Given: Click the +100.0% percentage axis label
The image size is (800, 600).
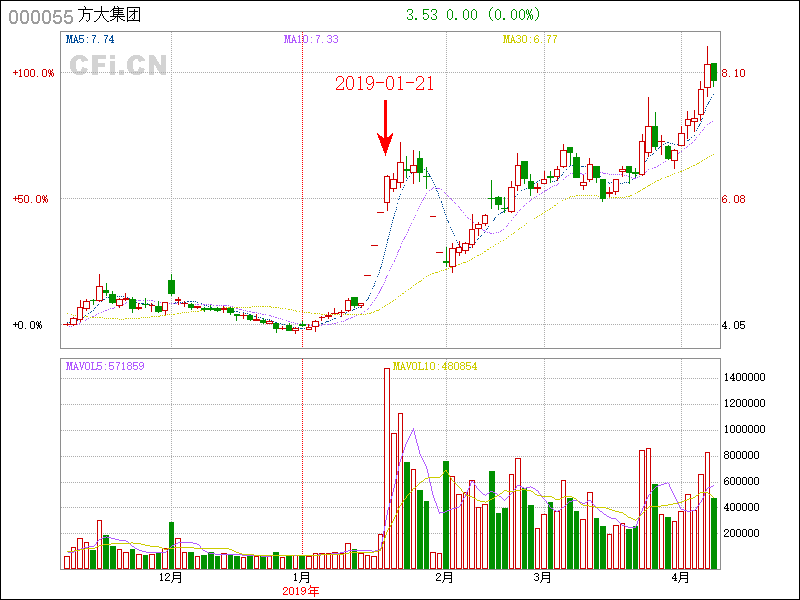Looking at the screenshot, I should [x=33, y=73].
